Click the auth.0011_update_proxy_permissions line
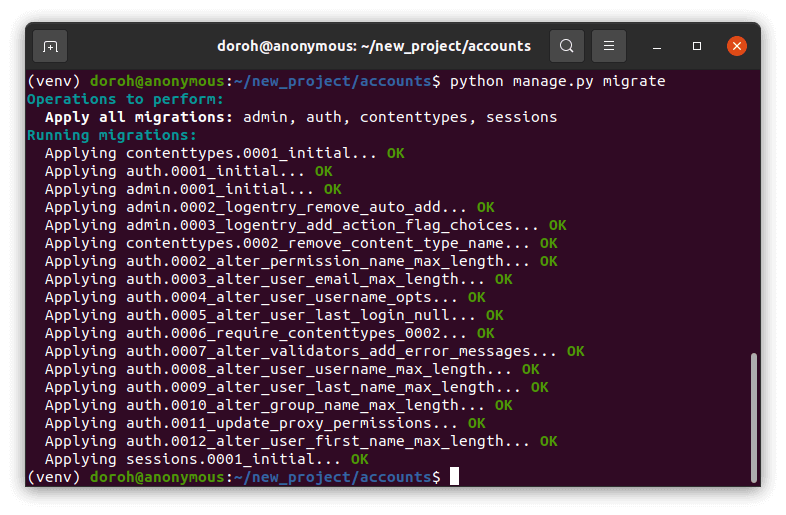The image size is (786, 515). click(251, 423)
